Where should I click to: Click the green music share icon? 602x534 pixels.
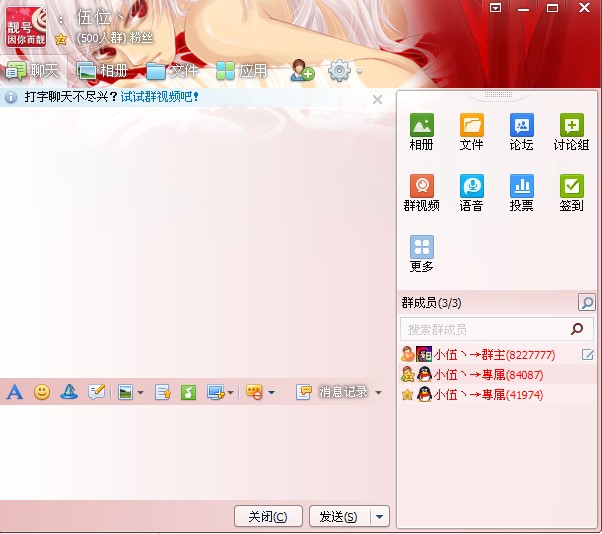point(188,392)
